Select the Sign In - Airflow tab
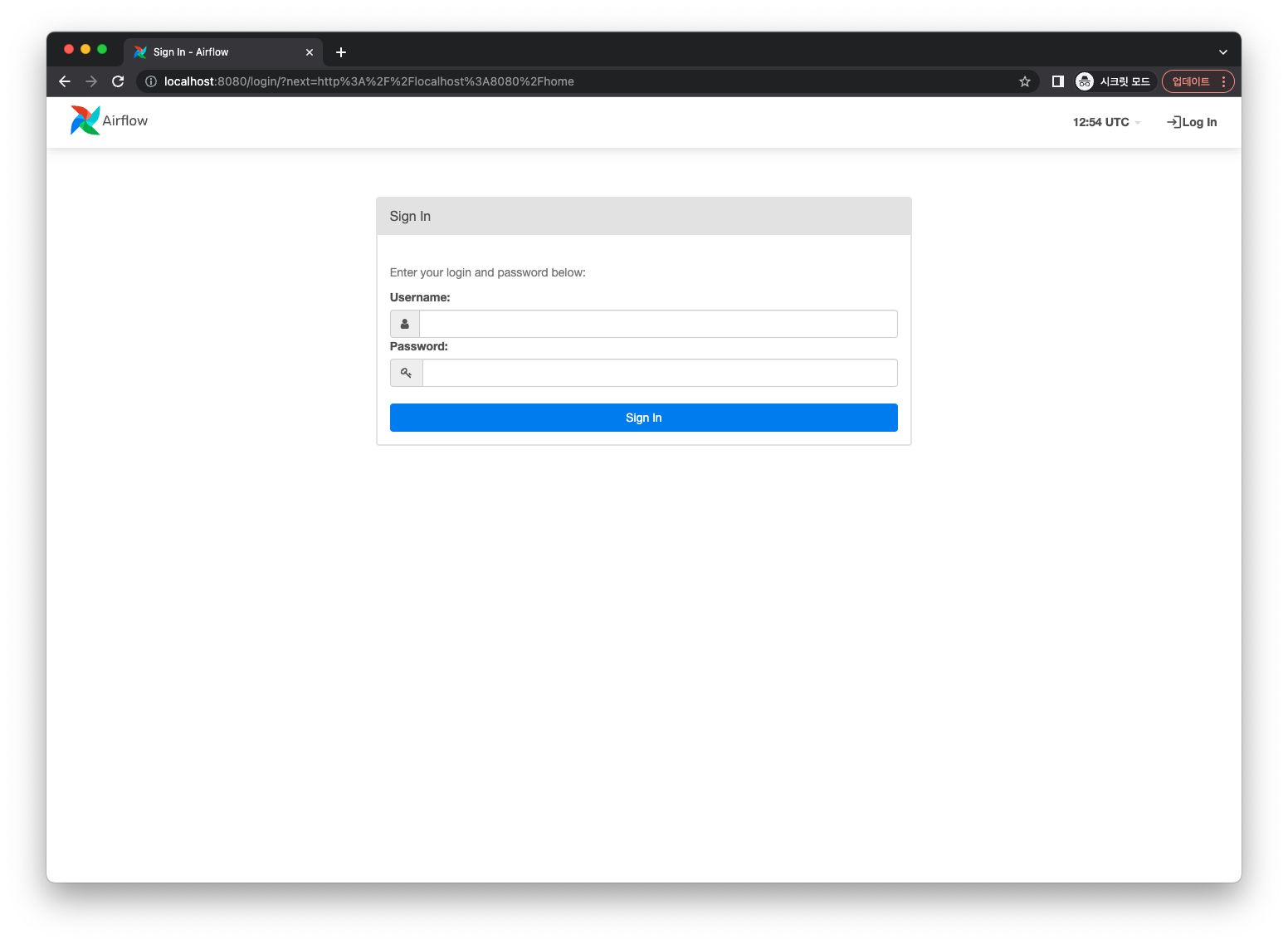Screen dimensions: 1288x944 pyautogui.click(x=223, y=52)
